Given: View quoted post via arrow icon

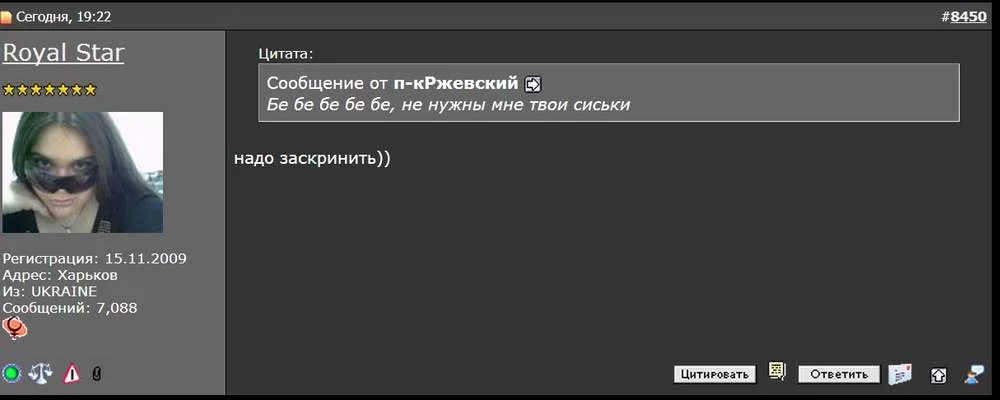Looking at the screenshot, I should pos(533,84).
